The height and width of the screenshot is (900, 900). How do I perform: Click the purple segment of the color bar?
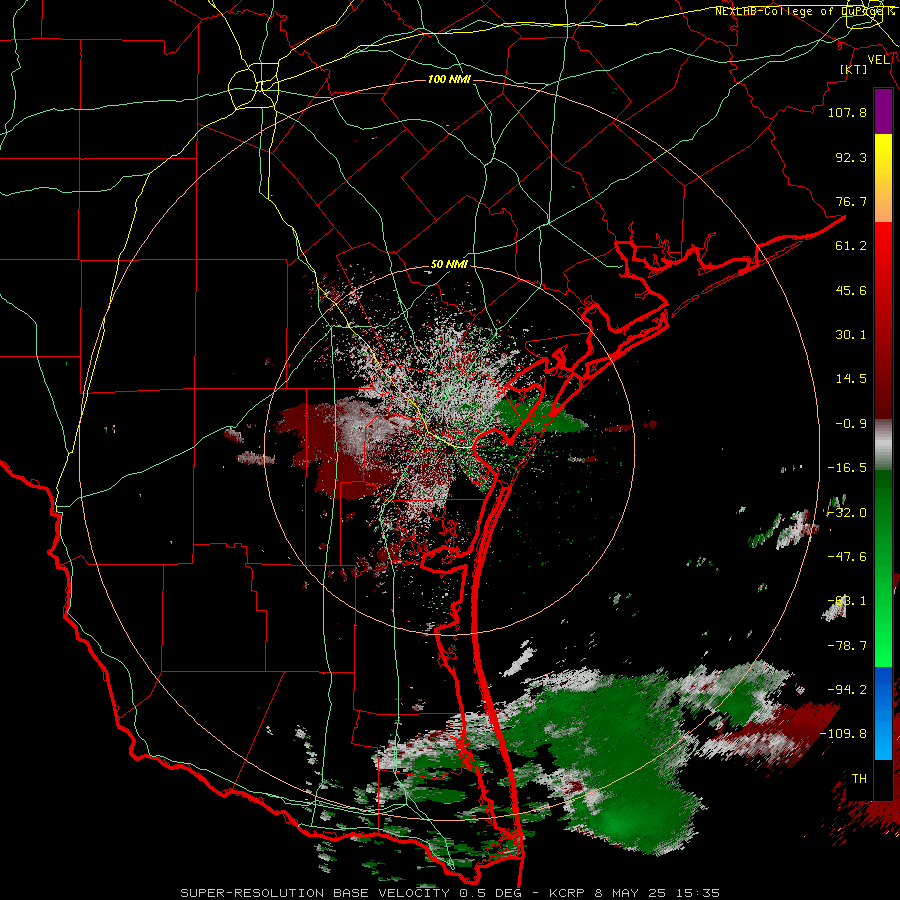pyautogui.click(x=883, y=112)
